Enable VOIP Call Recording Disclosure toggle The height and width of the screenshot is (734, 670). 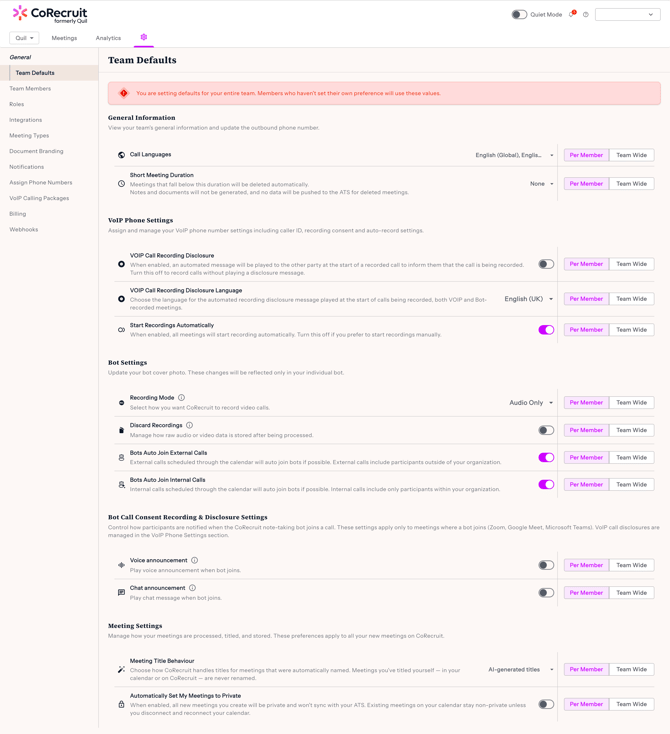546,264
